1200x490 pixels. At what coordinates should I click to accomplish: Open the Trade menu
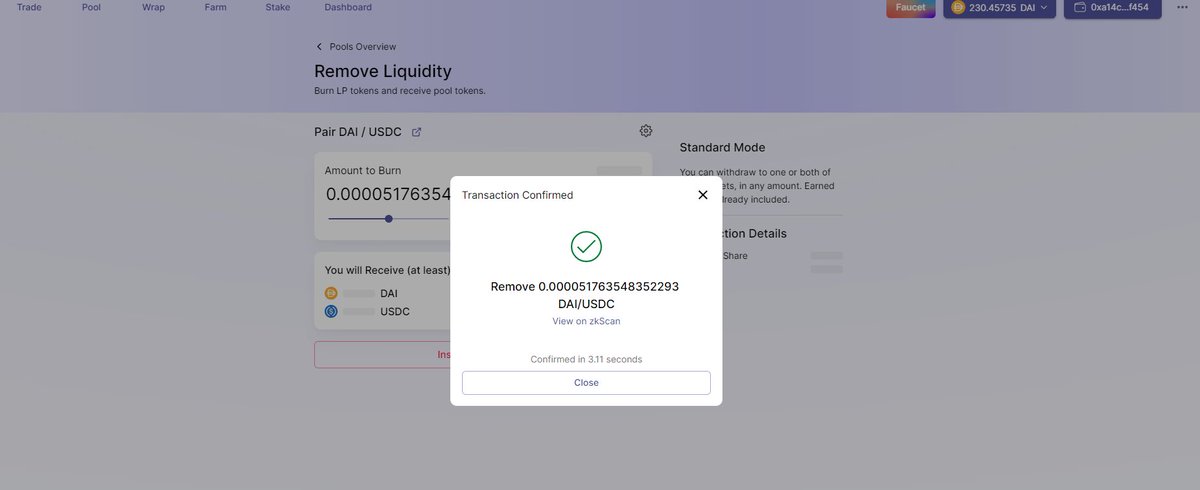coord(29,7)
